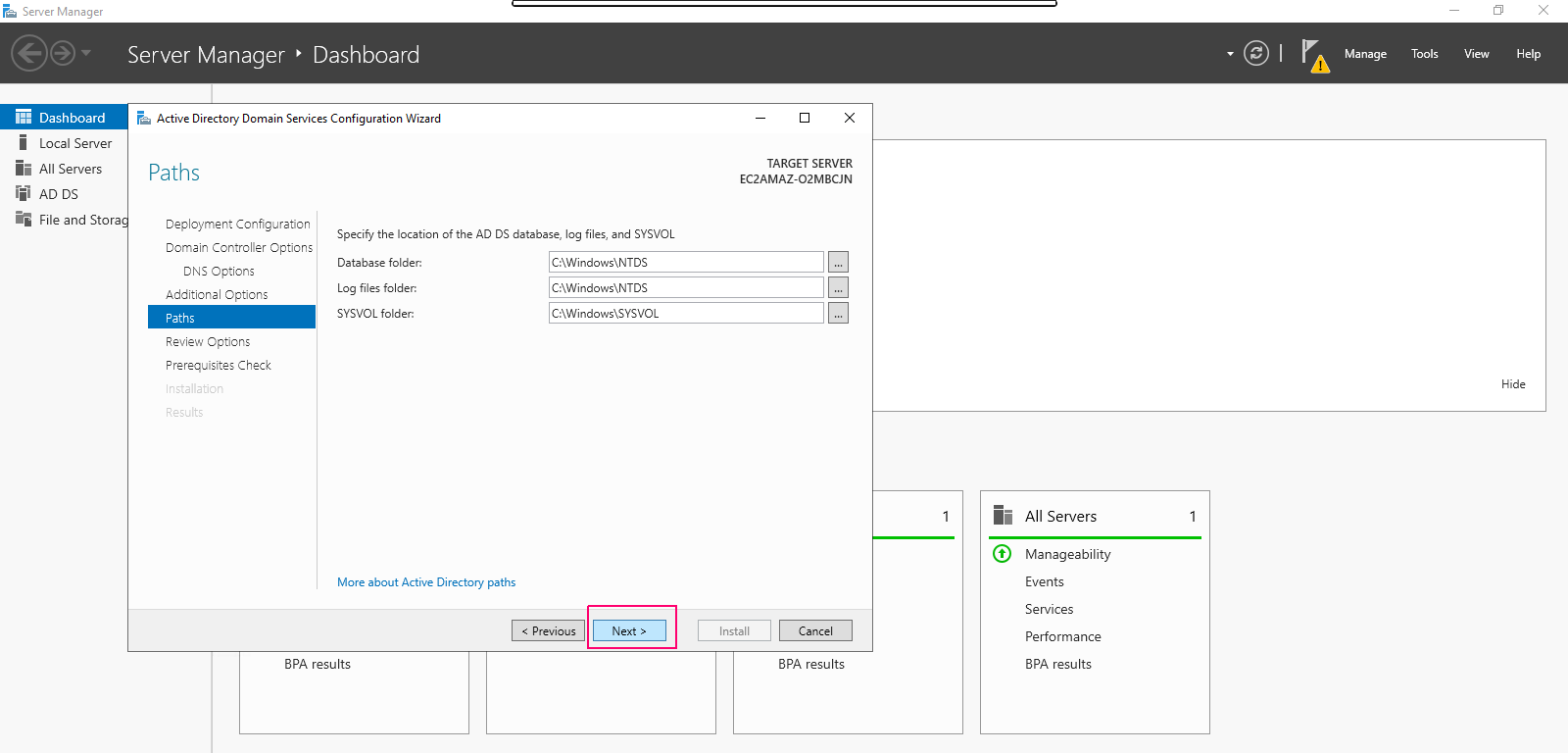Click the SYSVOL folder path field
1568x753 pixels.
[686, 313]
